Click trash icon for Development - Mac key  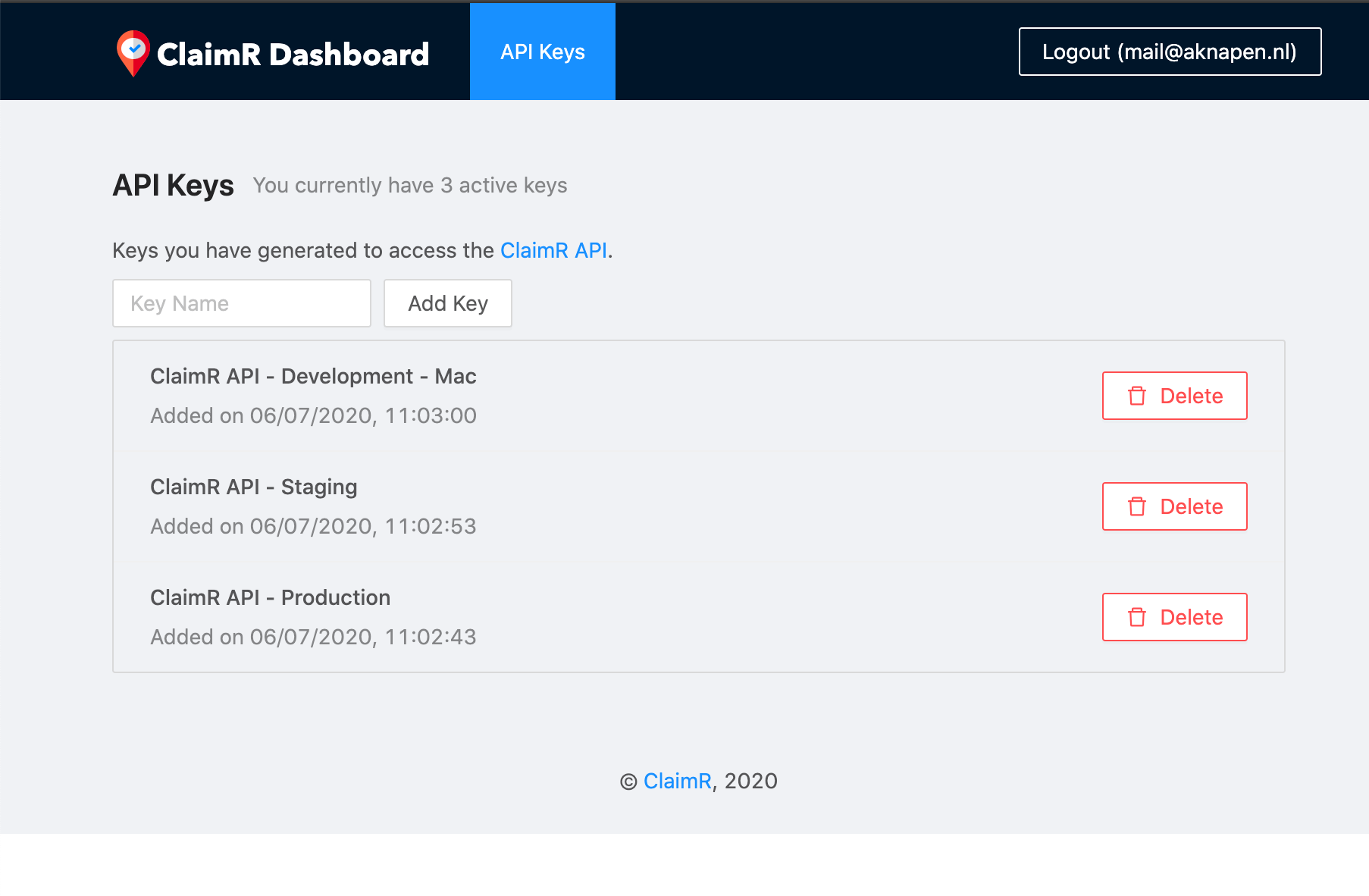[x=1137, y=396]
